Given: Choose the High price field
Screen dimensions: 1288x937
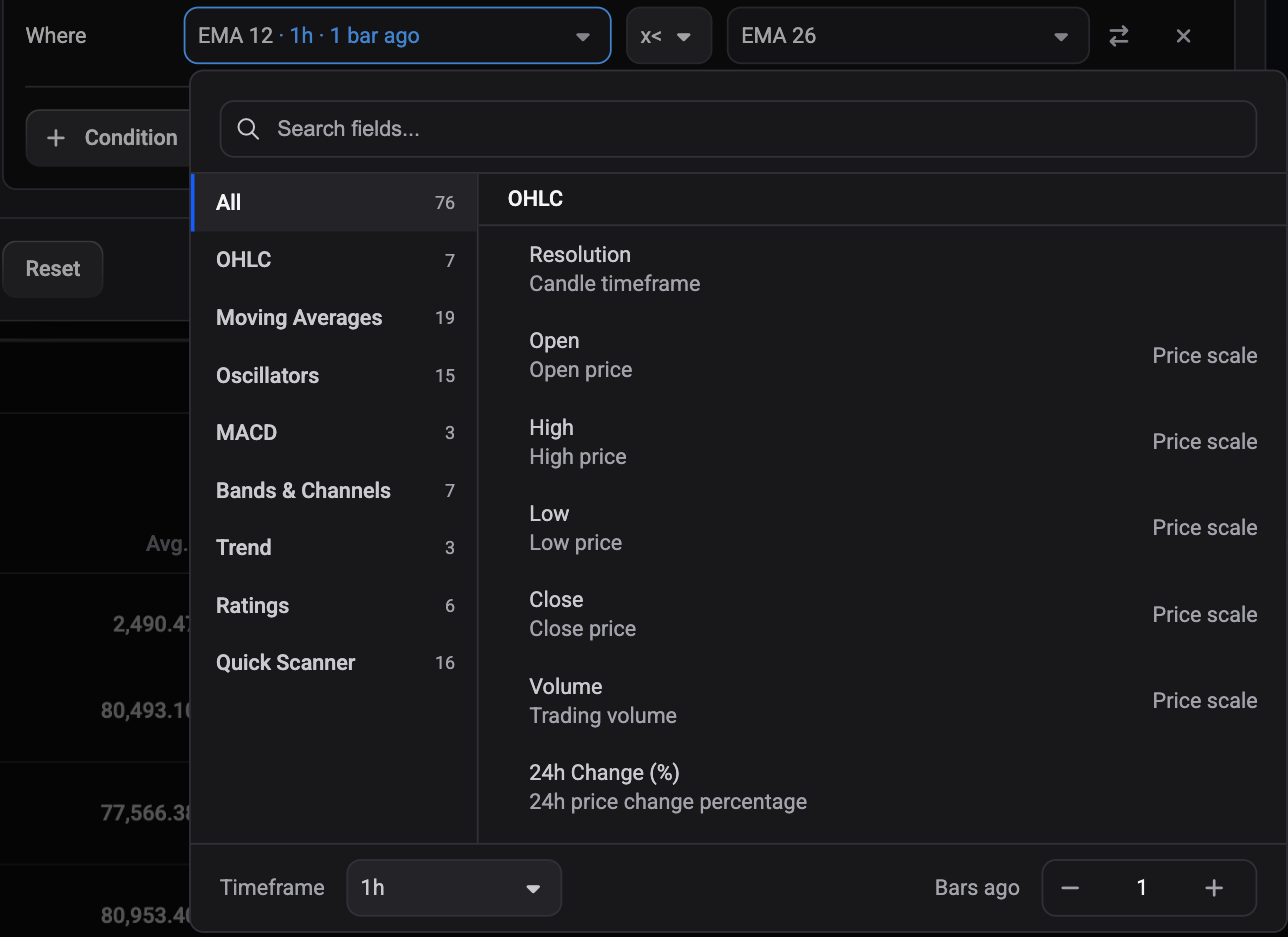Looking at the screenshot, I should pos(882,442).
